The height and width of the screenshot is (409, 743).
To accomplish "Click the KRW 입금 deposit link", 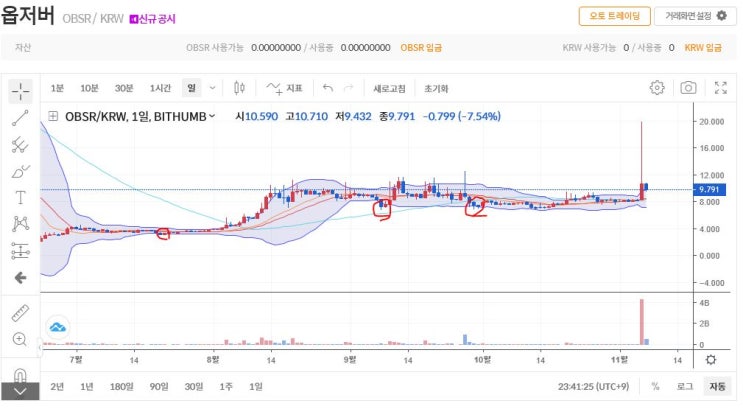I will 703,47.
